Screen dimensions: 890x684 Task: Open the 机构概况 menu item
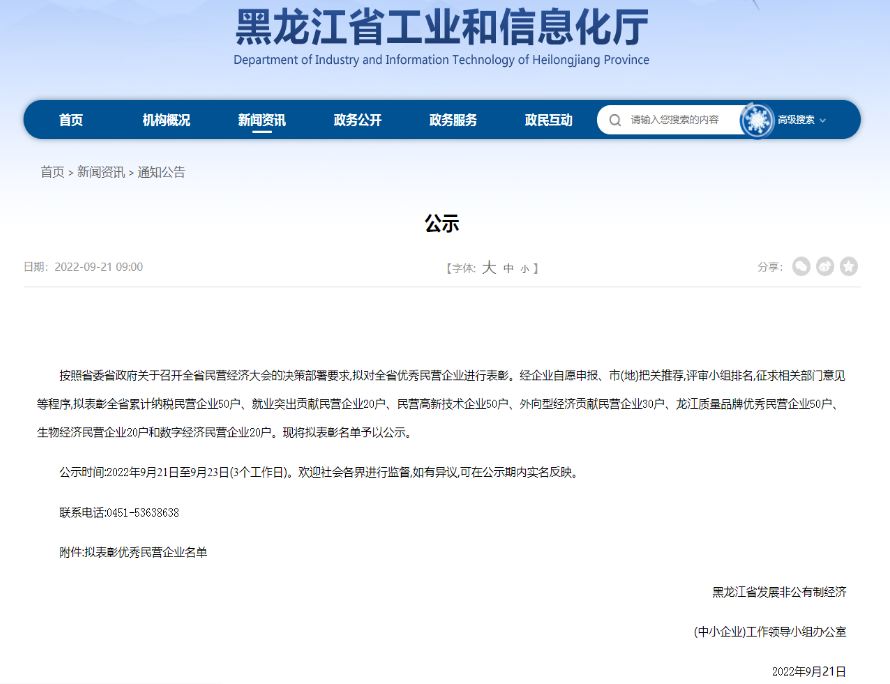(166, 120)
